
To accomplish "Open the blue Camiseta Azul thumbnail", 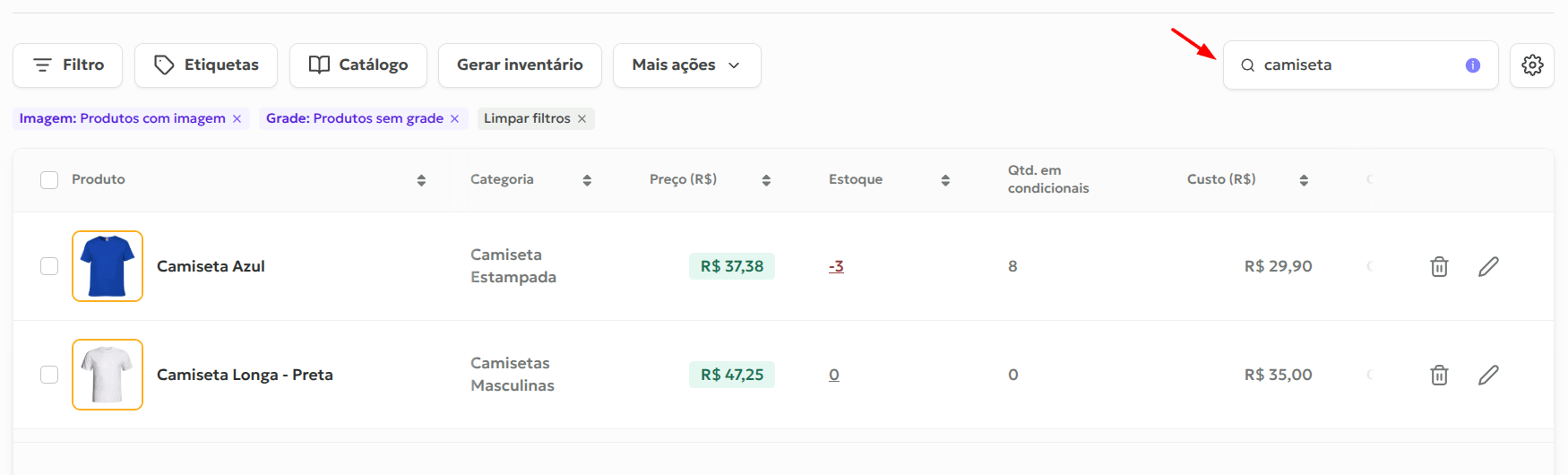I will 108,266.
